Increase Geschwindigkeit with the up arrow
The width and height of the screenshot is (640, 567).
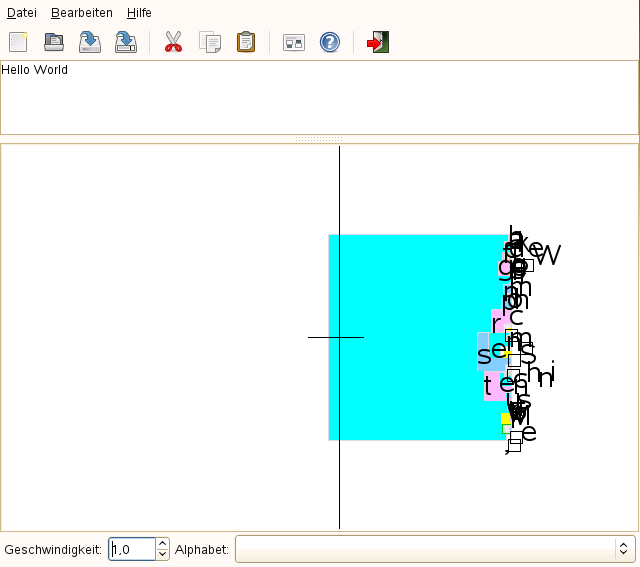(x=162, y=544)
